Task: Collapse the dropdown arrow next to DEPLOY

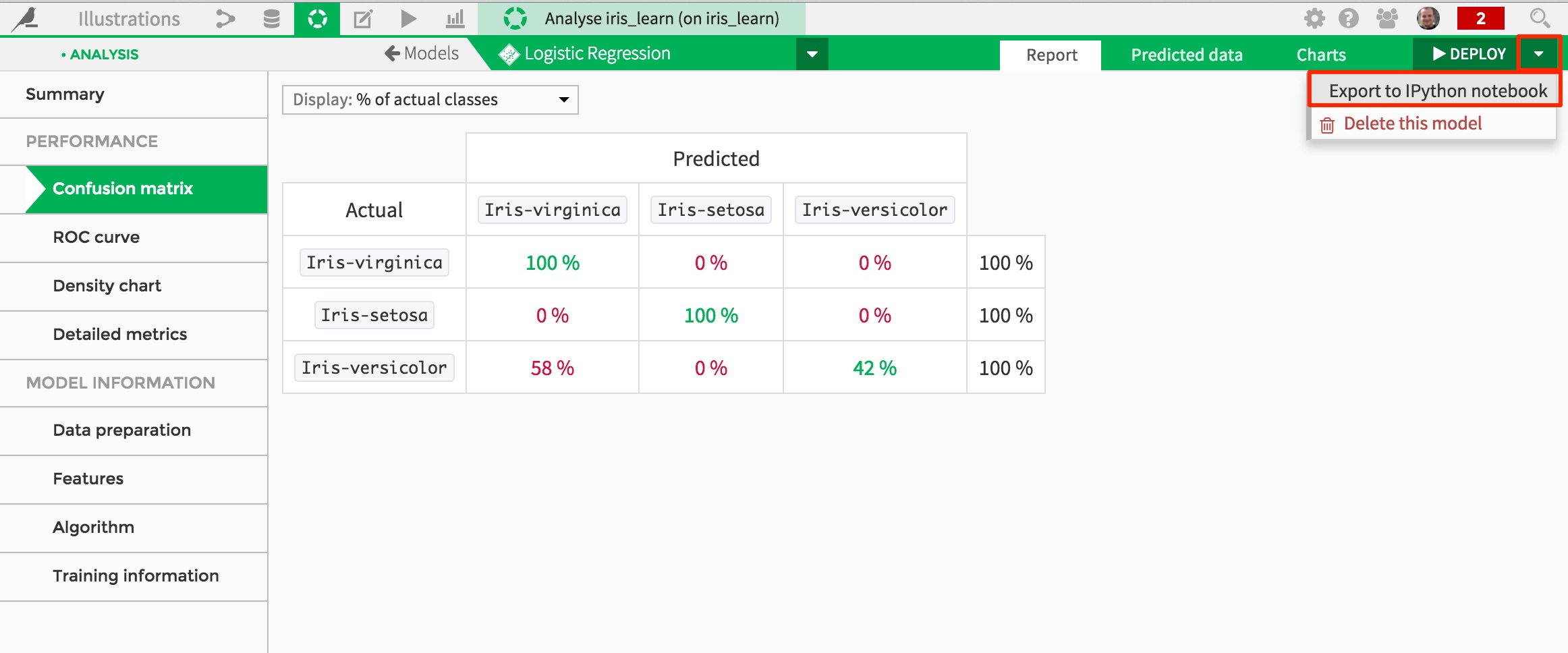Action: tap(1539, 54)
